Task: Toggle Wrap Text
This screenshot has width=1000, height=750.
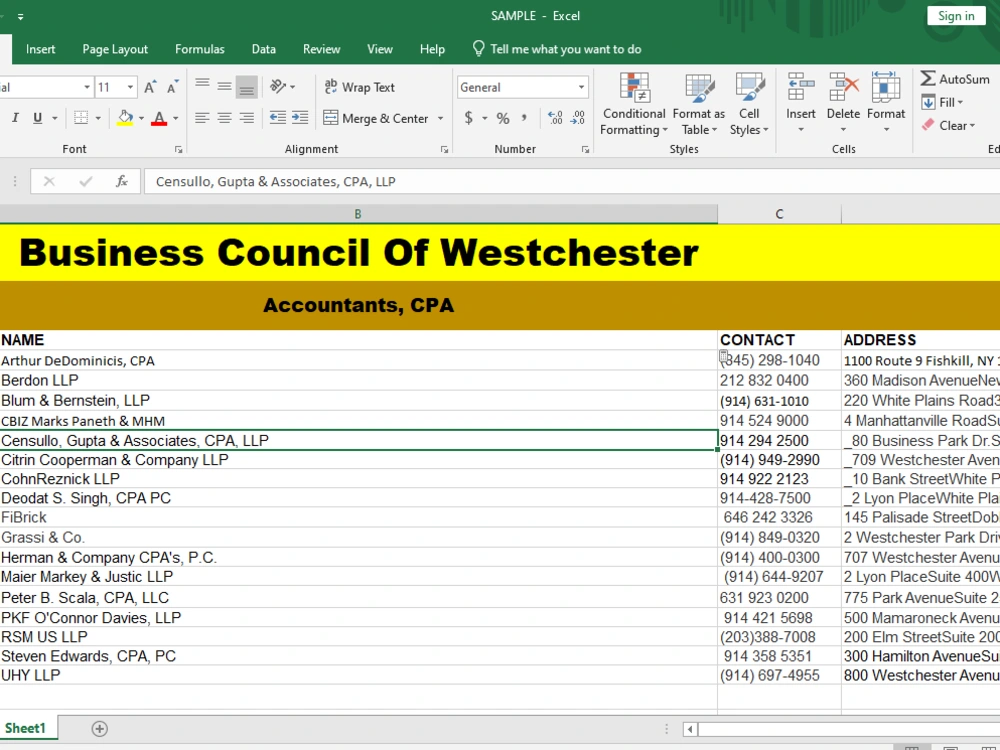Action: point(360,87)
